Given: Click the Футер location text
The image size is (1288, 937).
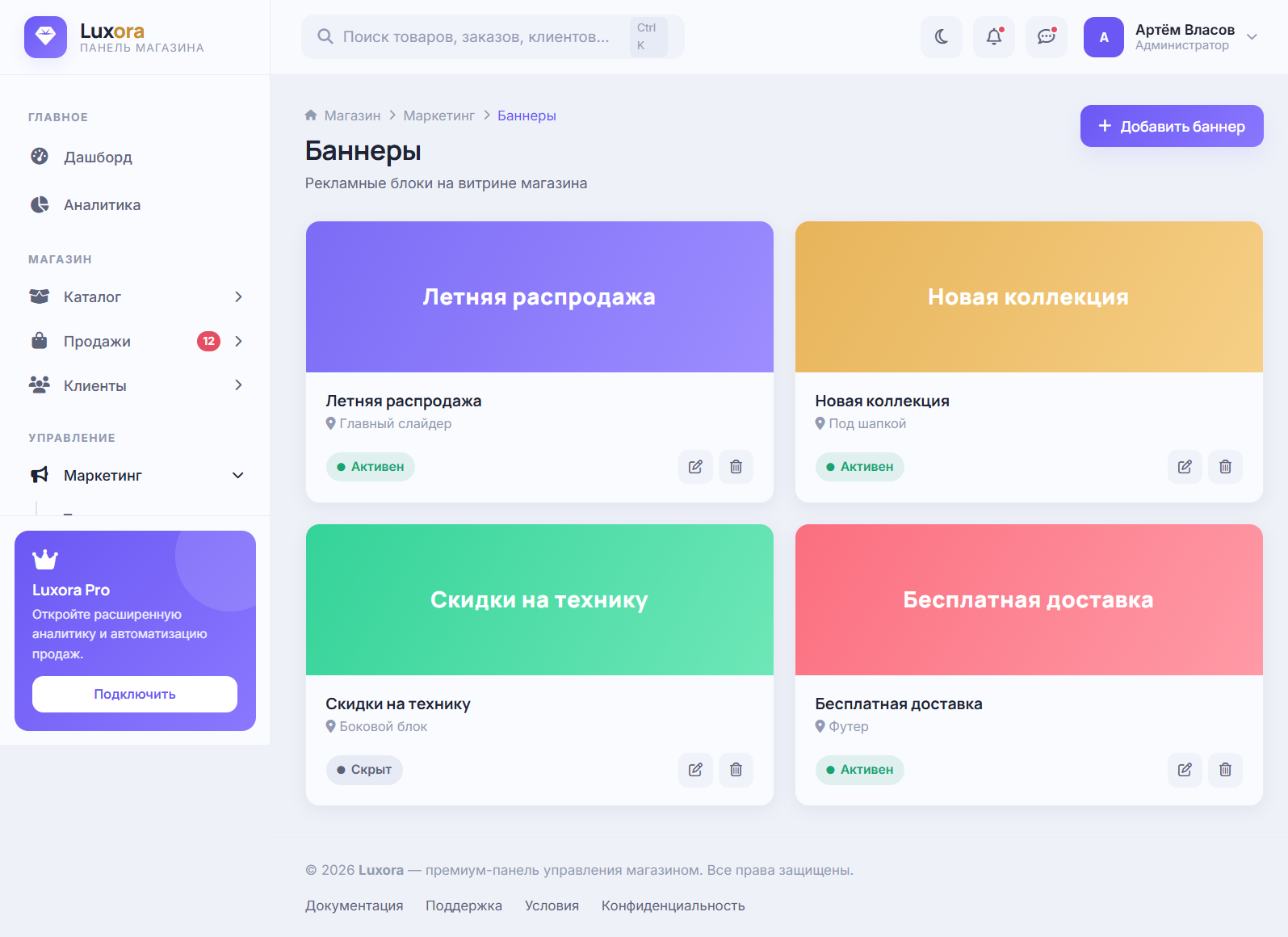Looking at the screenshot, I should [x=849, y=726].
